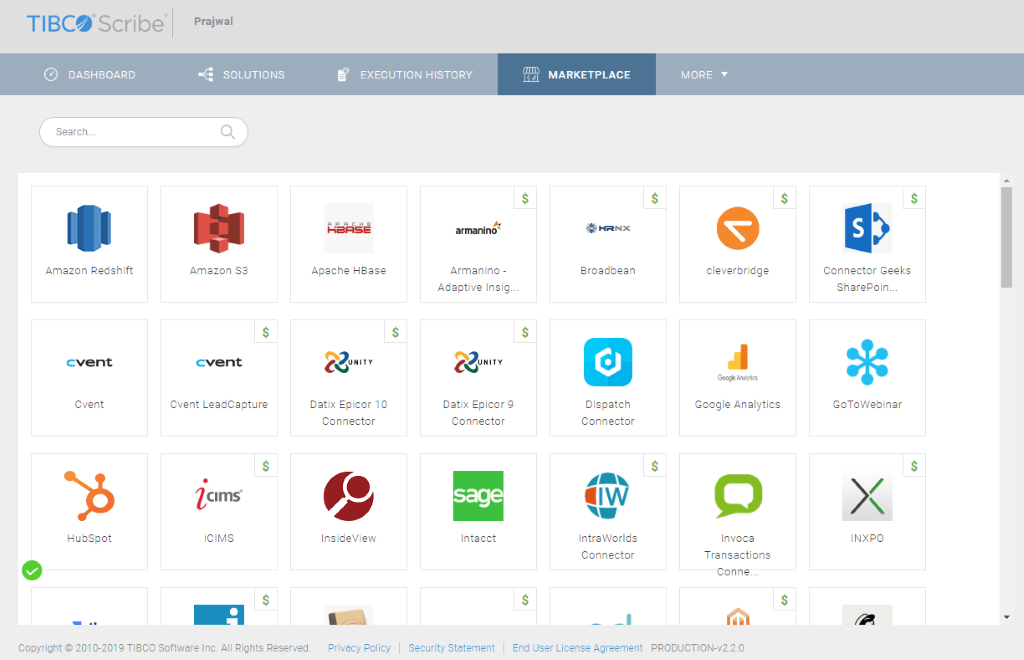Click the scrollbar up arrow
Viewport: 1024px width, 660px height.
1006,181
